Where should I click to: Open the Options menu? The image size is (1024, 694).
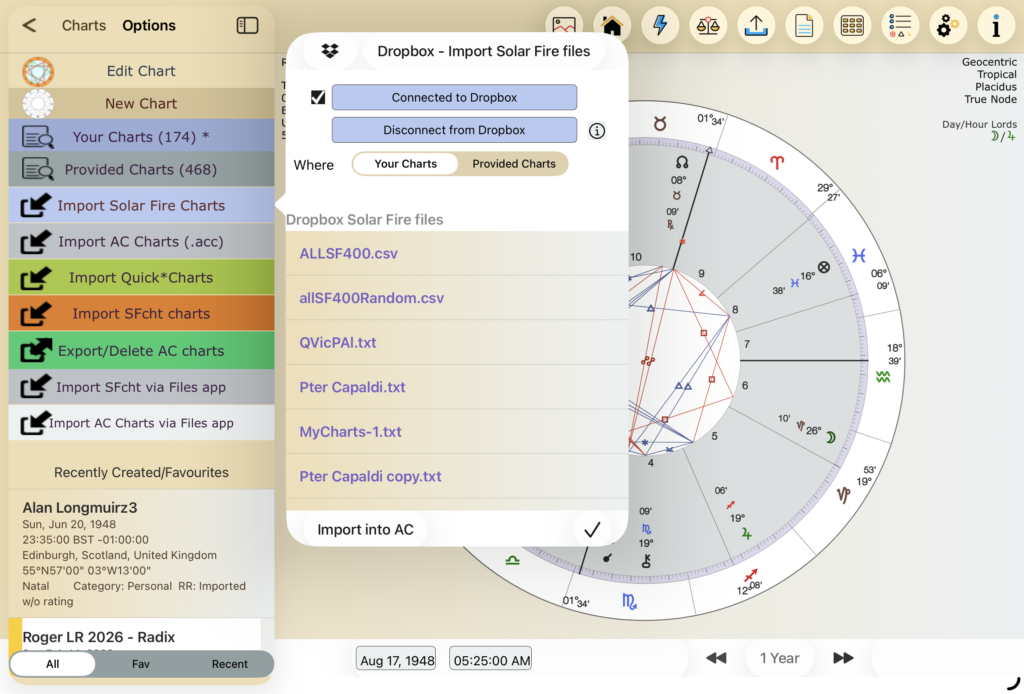pyautogui.click(x=148, y=25)
